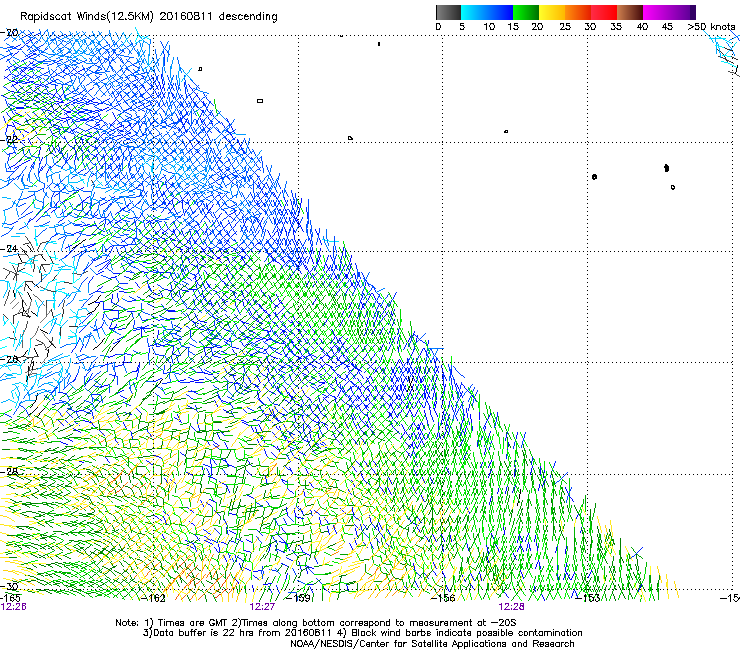Click the '-159' longitude label
This screenshot has width=740, height=650.
tap(299, 598)
